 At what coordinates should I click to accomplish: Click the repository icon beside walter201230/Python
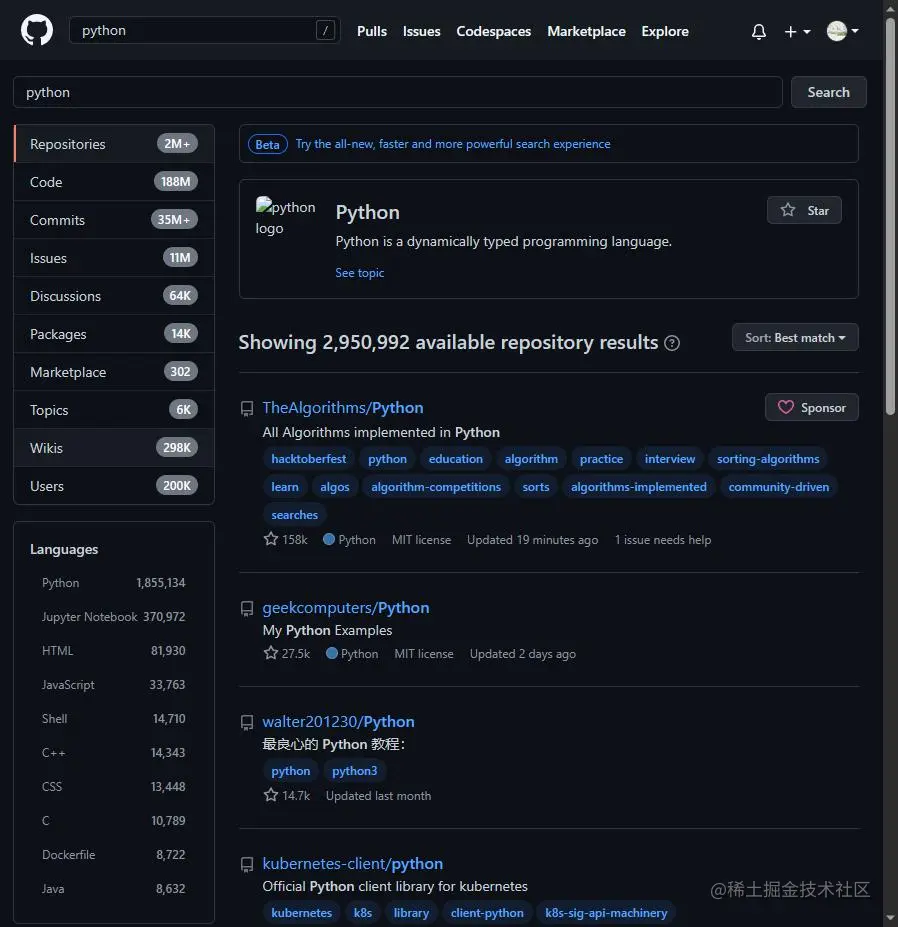pos(247,722)
